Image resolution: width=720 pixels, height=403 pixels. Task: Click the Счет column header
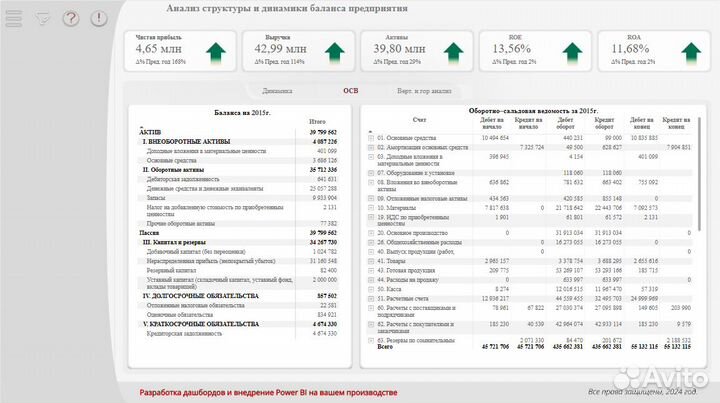[418, 120]
